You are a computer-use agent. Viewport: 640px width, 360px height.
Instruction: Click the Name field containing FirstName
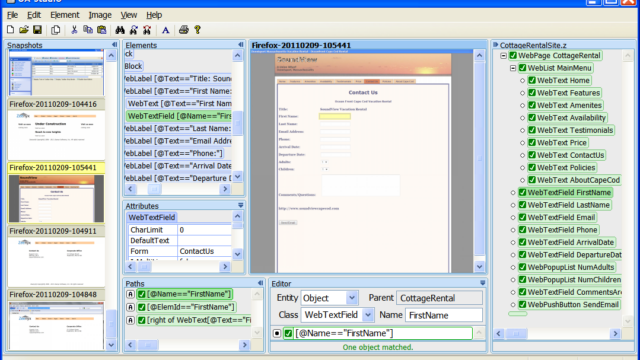444,315
